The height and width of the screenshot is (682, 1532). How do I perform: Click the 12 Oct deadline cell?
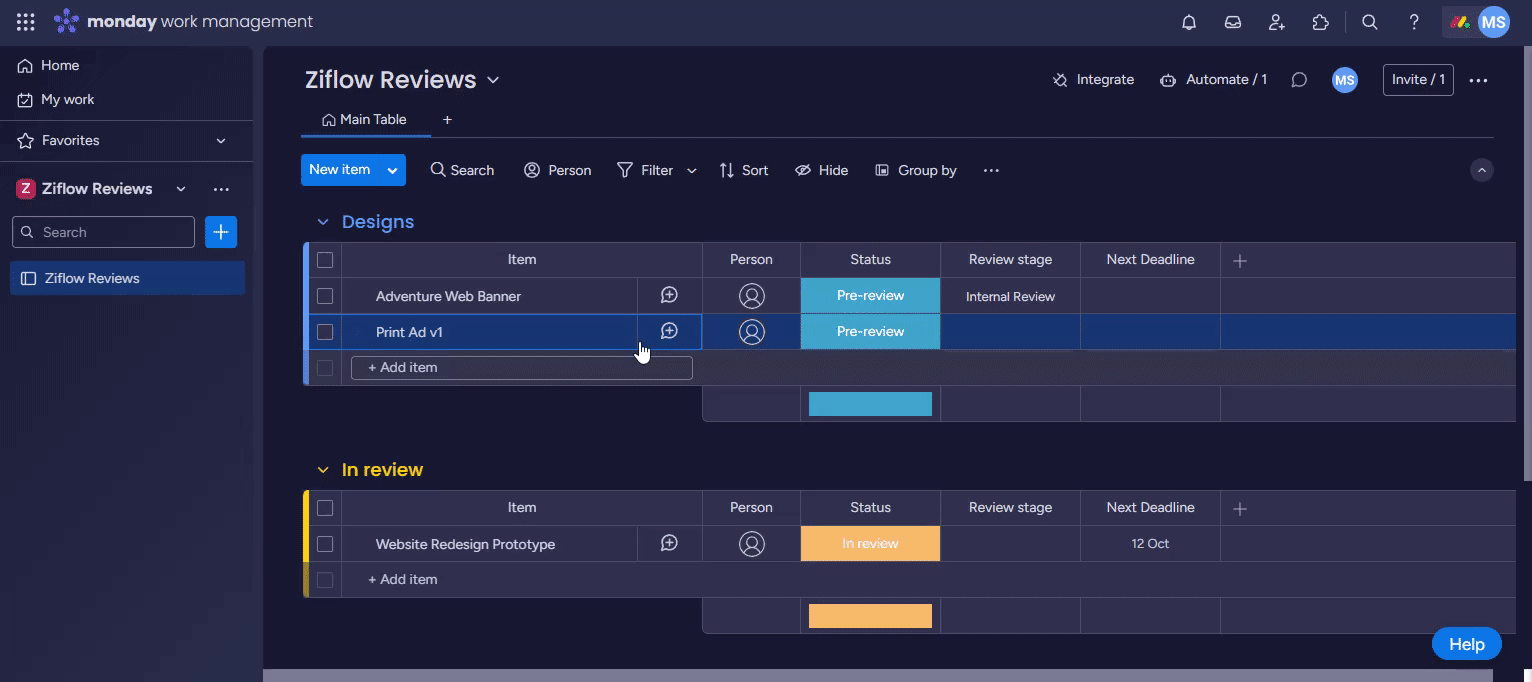pos(1150,544)
